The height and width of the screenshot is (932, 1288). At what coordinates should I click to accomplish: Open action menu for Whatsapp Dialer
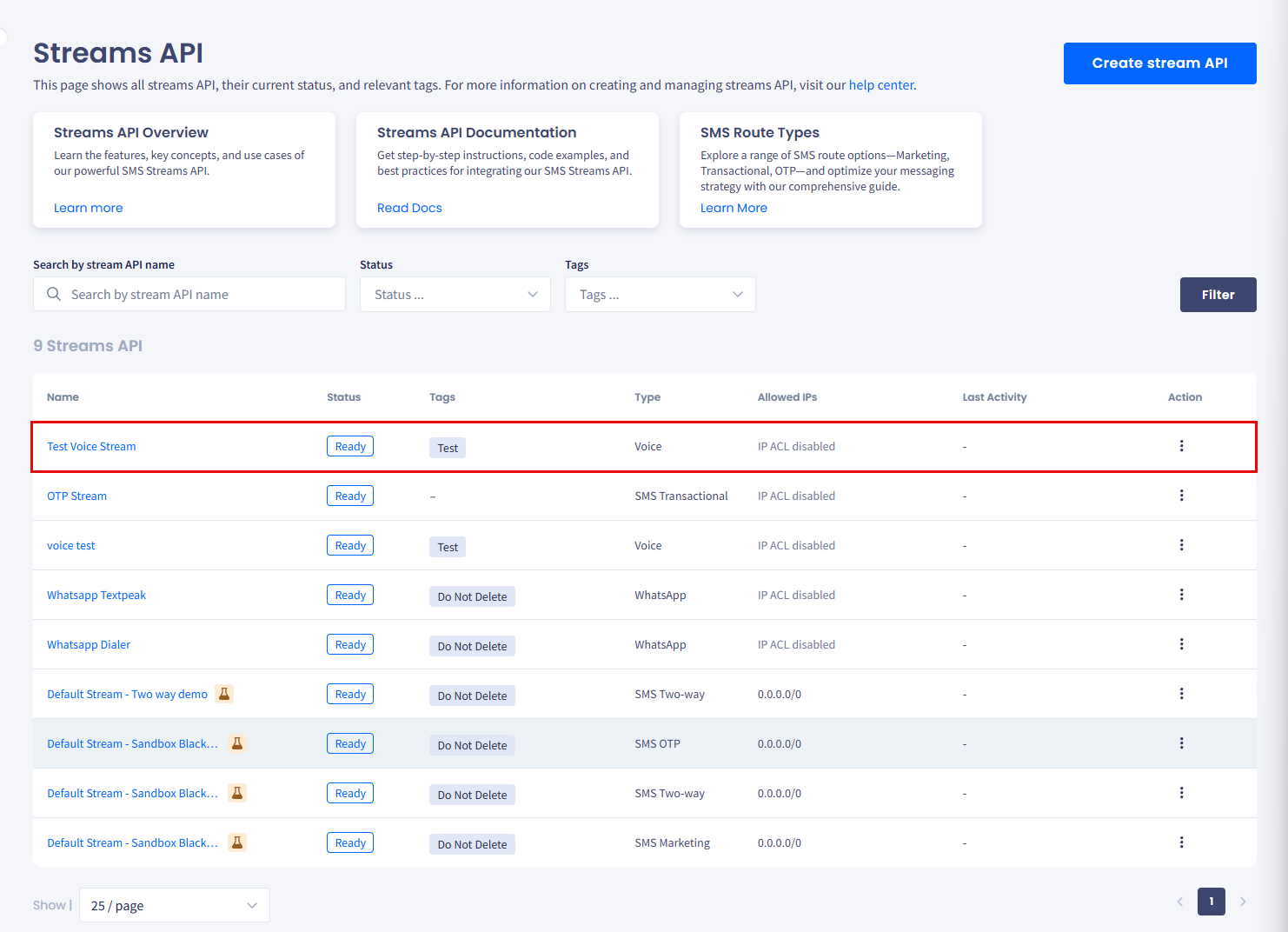tap(1181, 644)
